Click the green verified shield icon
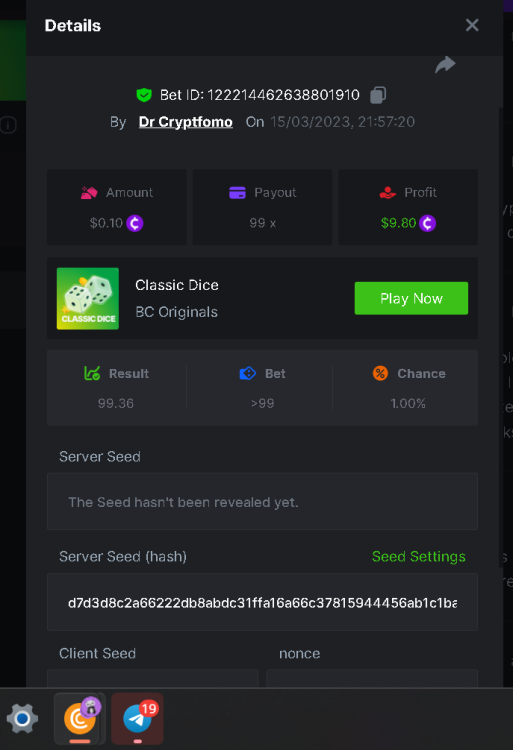 (x=144, y=95)
